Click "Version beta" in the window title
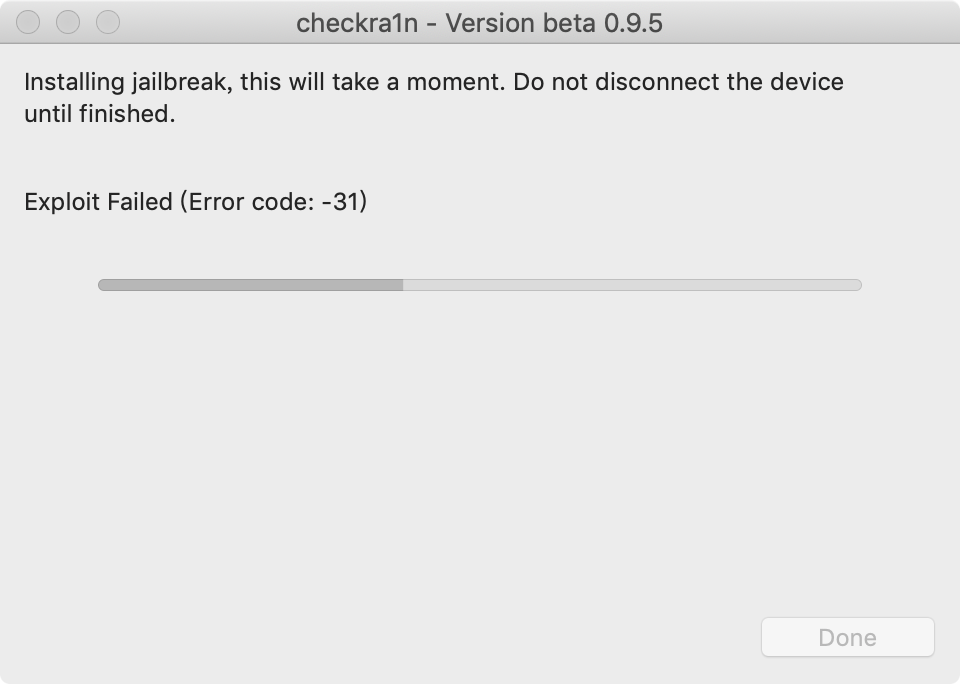The image size is (960, 684). (520, 23)
